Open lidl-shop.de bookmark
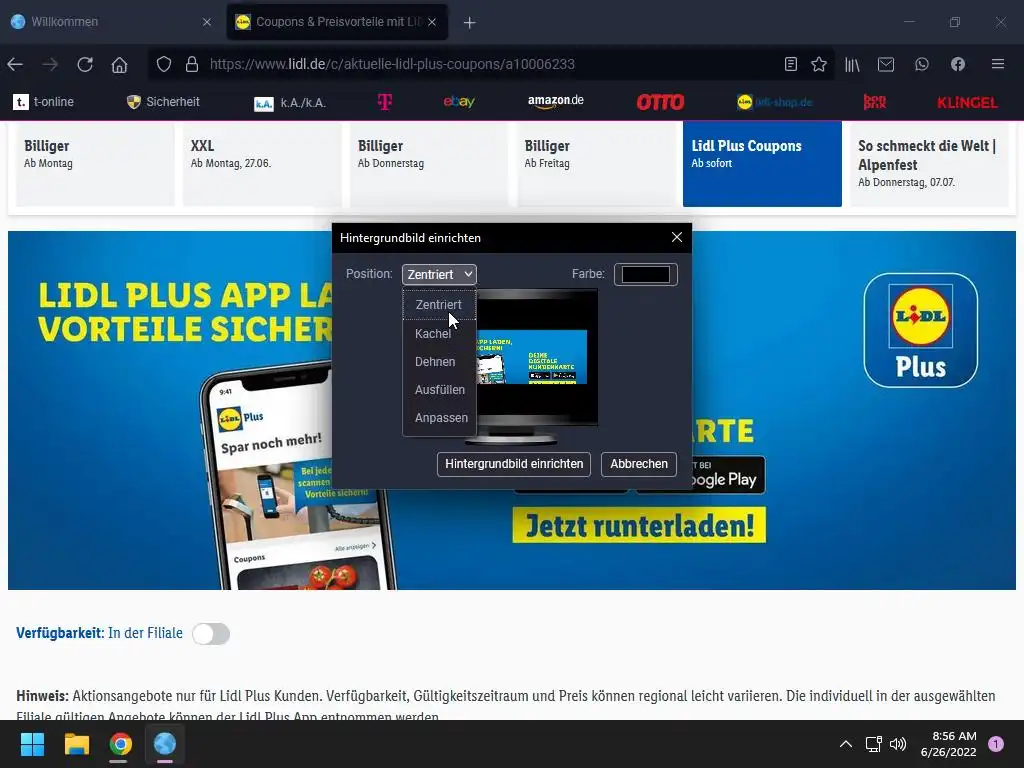 [x=775, y=102]
